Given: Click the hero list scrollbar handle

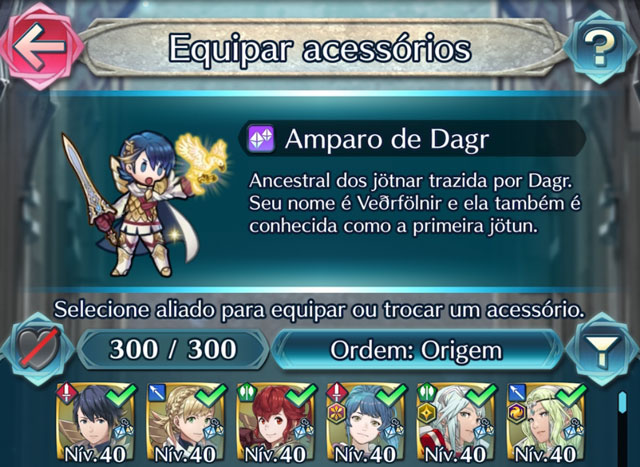Looking at the screenshot, I should pyautogui.click(x=622, y=402).
